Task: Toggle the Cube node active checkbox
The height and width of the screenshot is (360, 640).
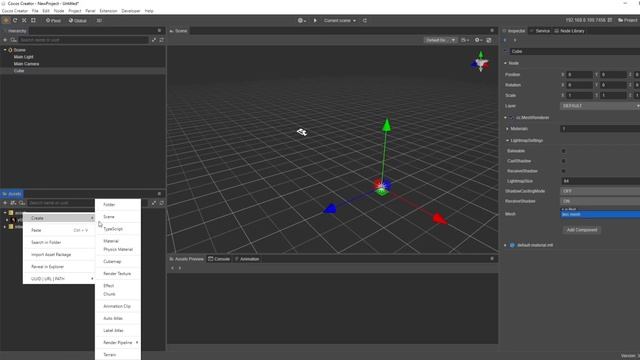Action: pyautogui.click(x=506, y=51)
